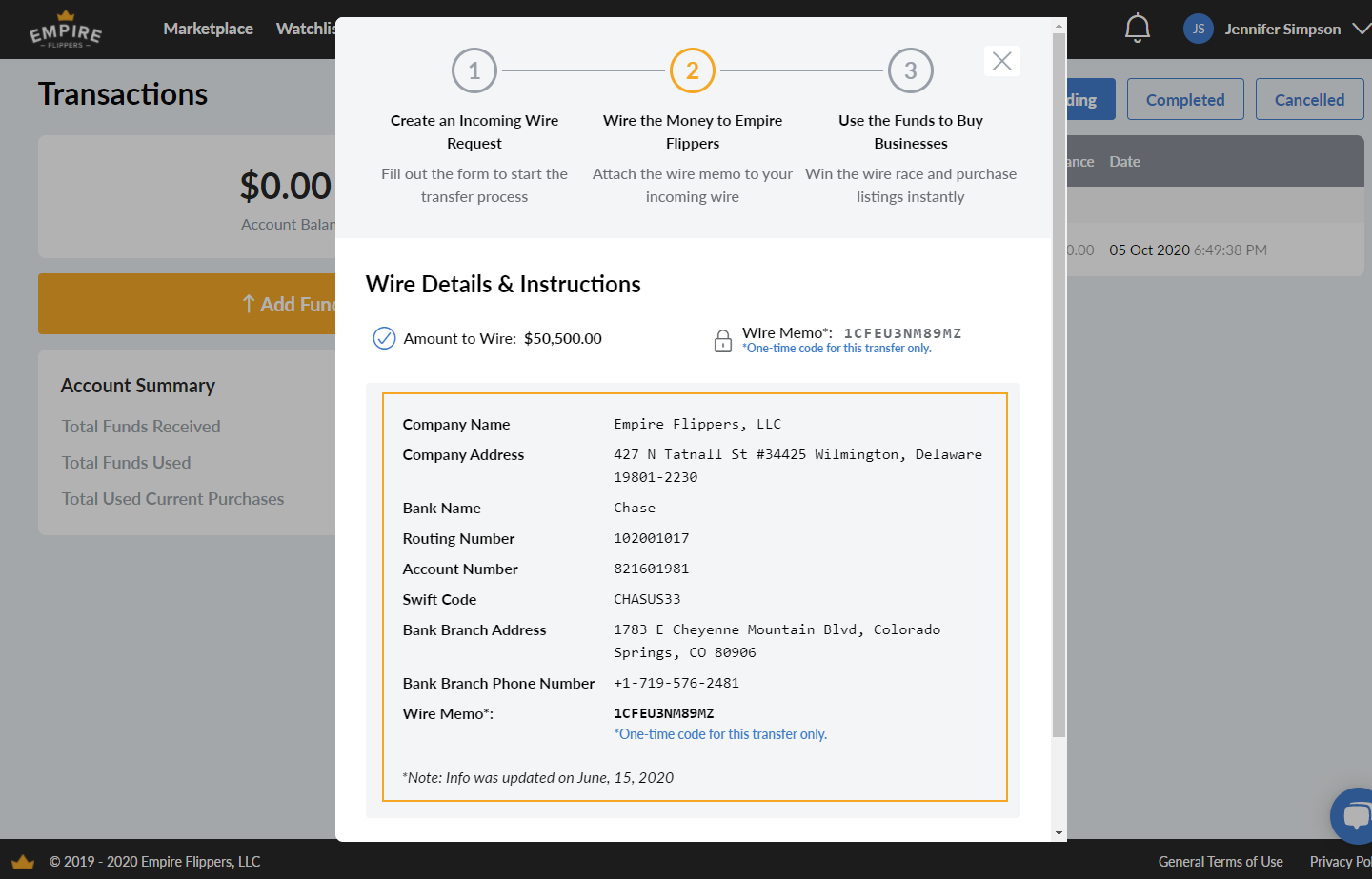Expand the Jennifer Simpson account menu arrow
The height and width of the screenshot is (879, 1372).
[x=1362, y=29]
